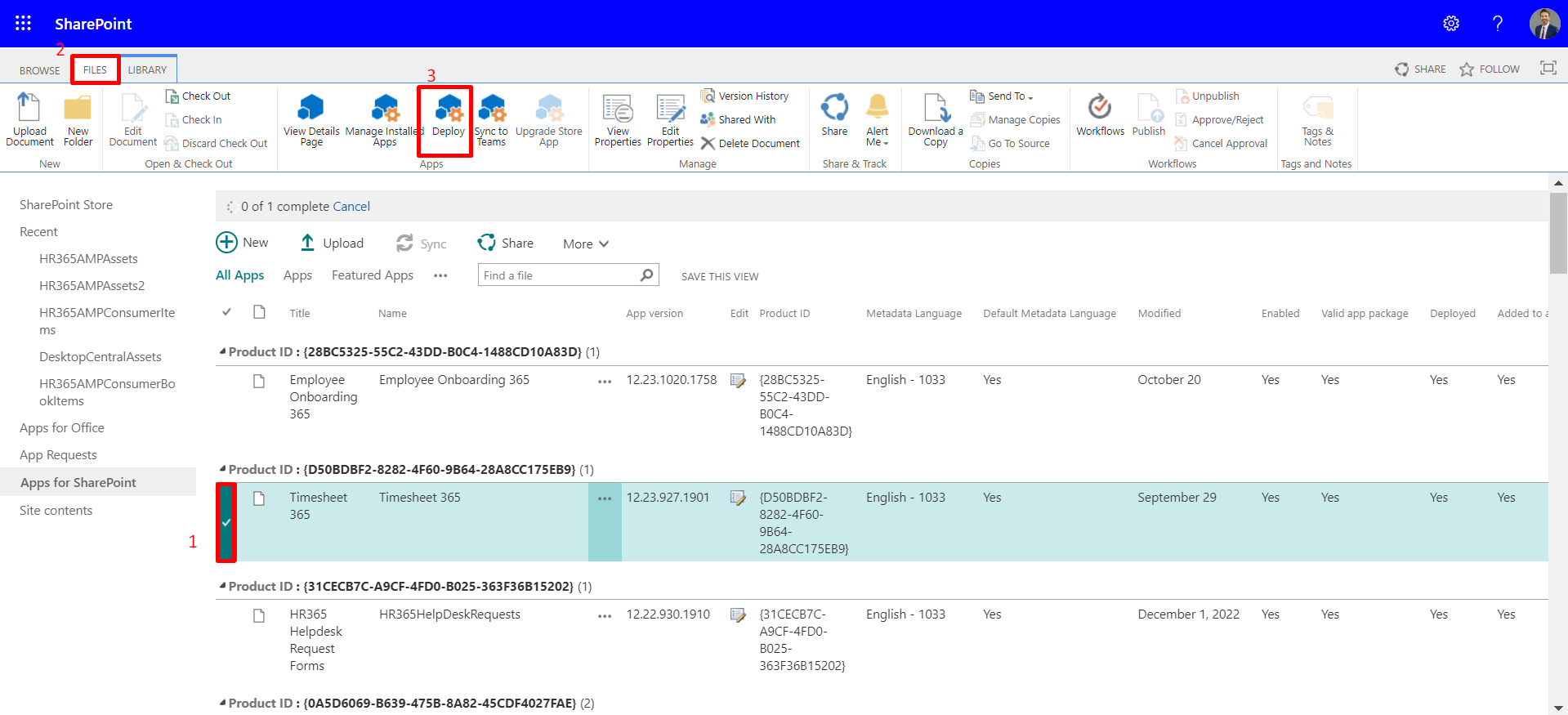
Task: Open the Timesheet 365 title
Action: 318,506
